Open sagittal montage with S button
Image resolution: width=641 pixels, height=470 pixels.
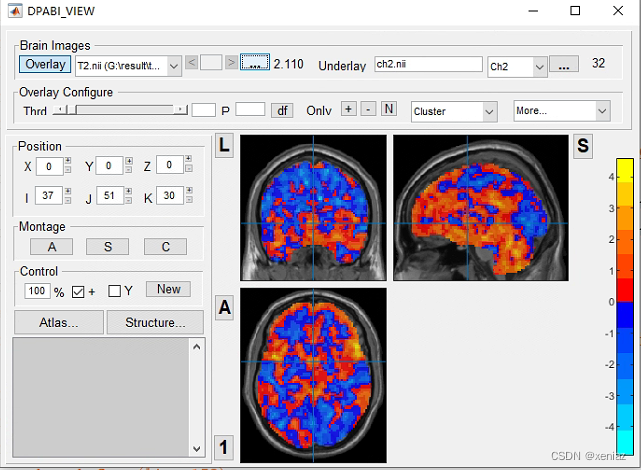coord(108,247)
